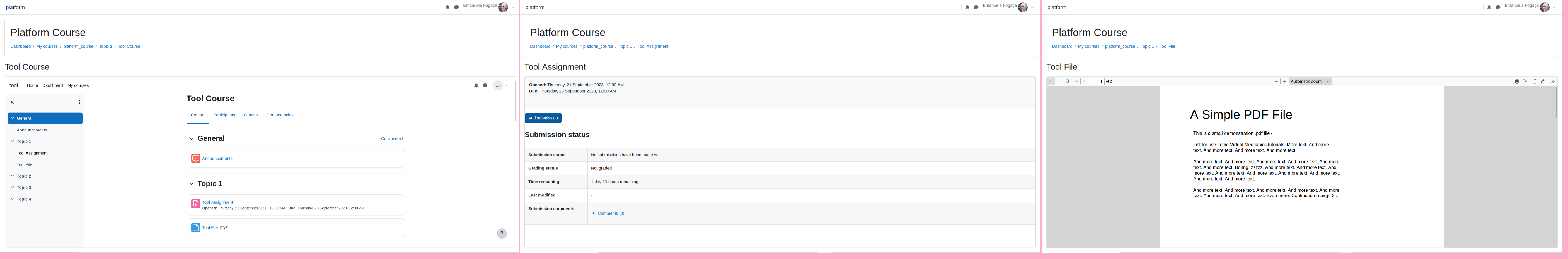Open platform notifications bell on Tool Course page

[x=447, y=7]
